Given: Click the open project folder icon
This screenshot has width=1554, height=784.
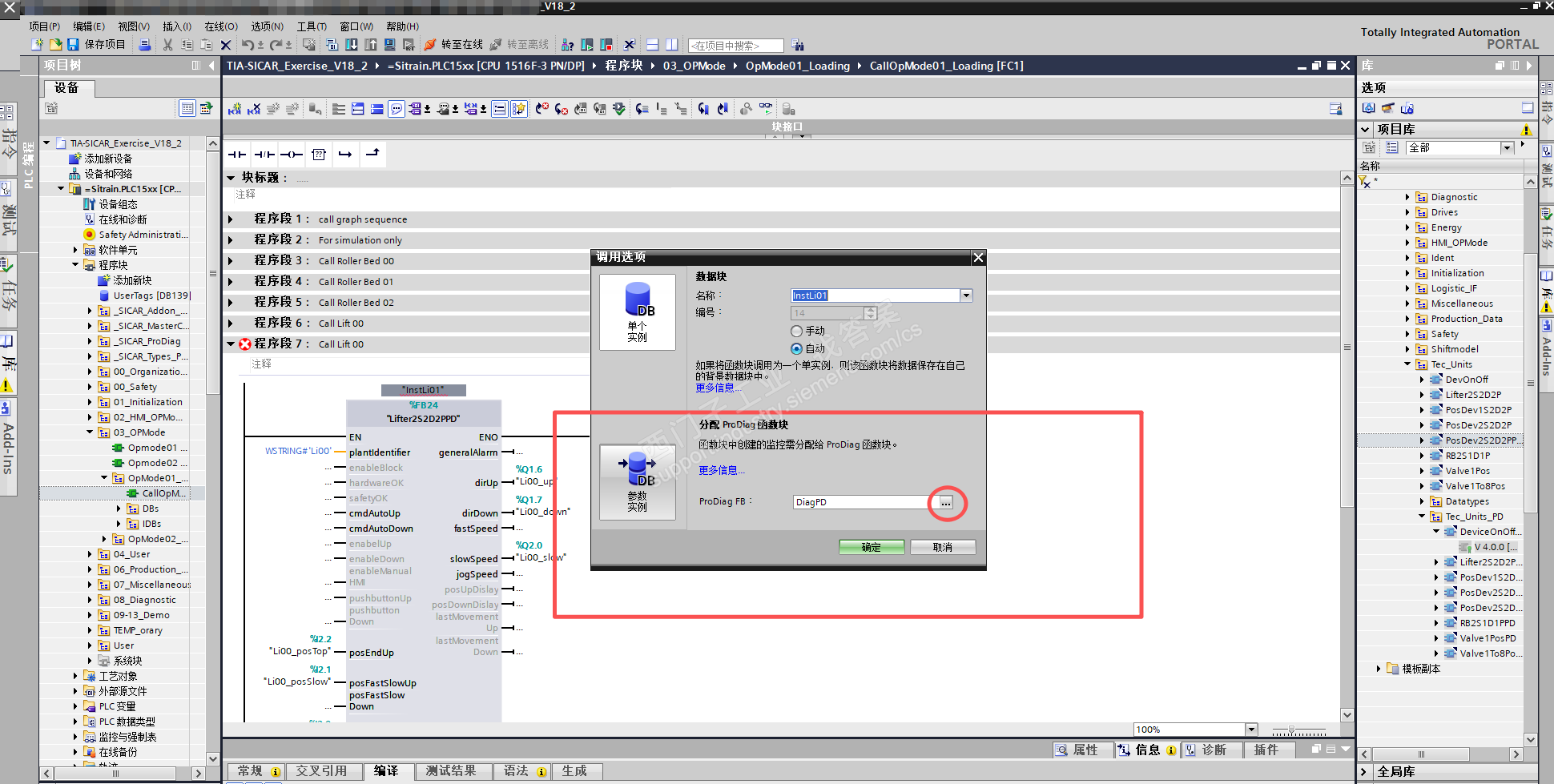Looking at the screenshot, I should tap(55, 45).
